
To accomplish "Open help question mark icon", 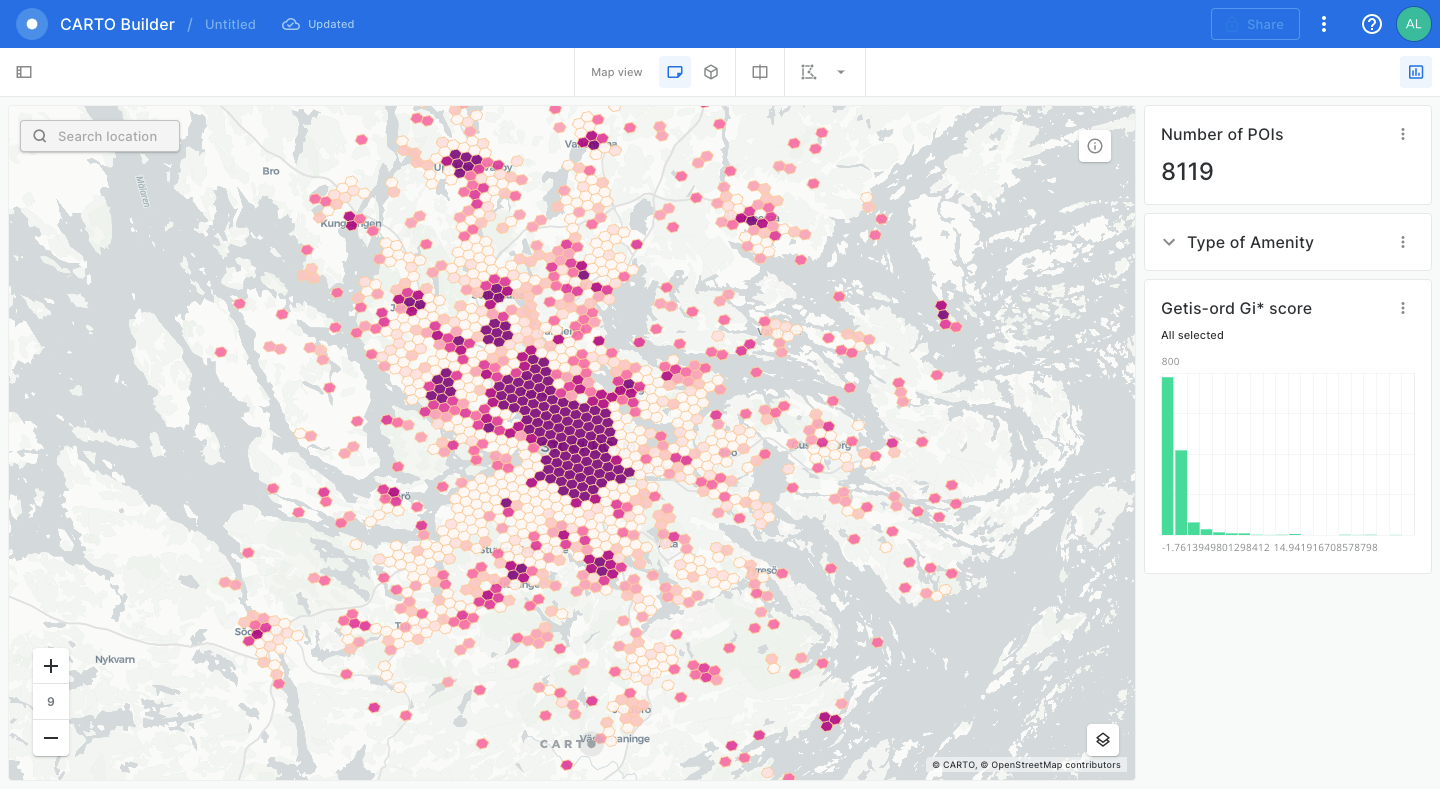I will pos(1372,24).
